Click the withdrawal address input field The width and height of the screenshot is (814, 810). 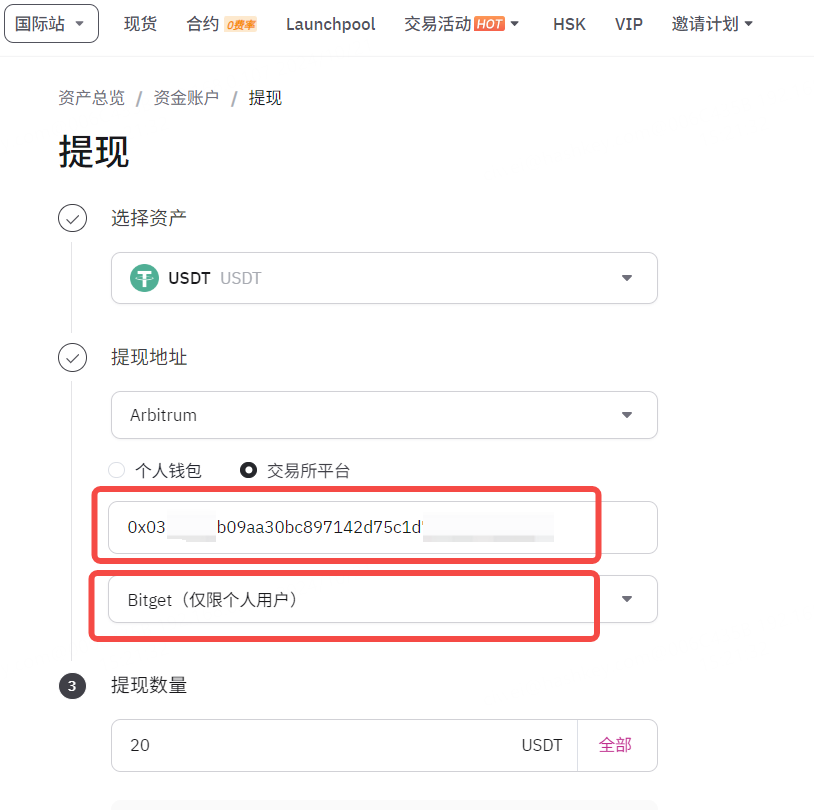(x=383, y=528)
